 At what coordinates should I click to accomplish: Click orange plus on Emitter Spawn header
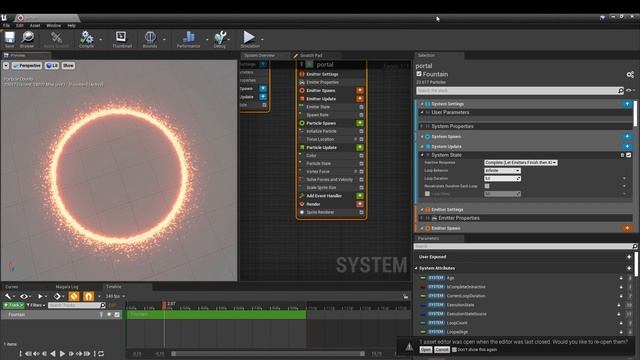pos(627,228)
